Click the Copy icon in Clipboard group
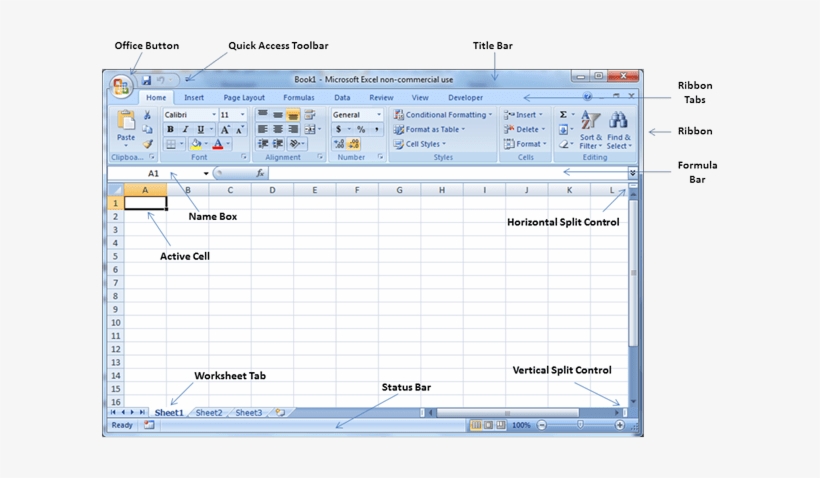 [x=147, y=129]
